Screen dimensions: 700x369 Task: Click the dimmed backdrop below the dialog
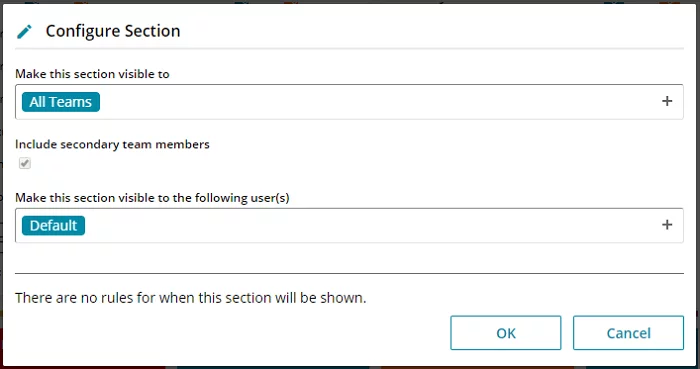click(x=350, y=368)
